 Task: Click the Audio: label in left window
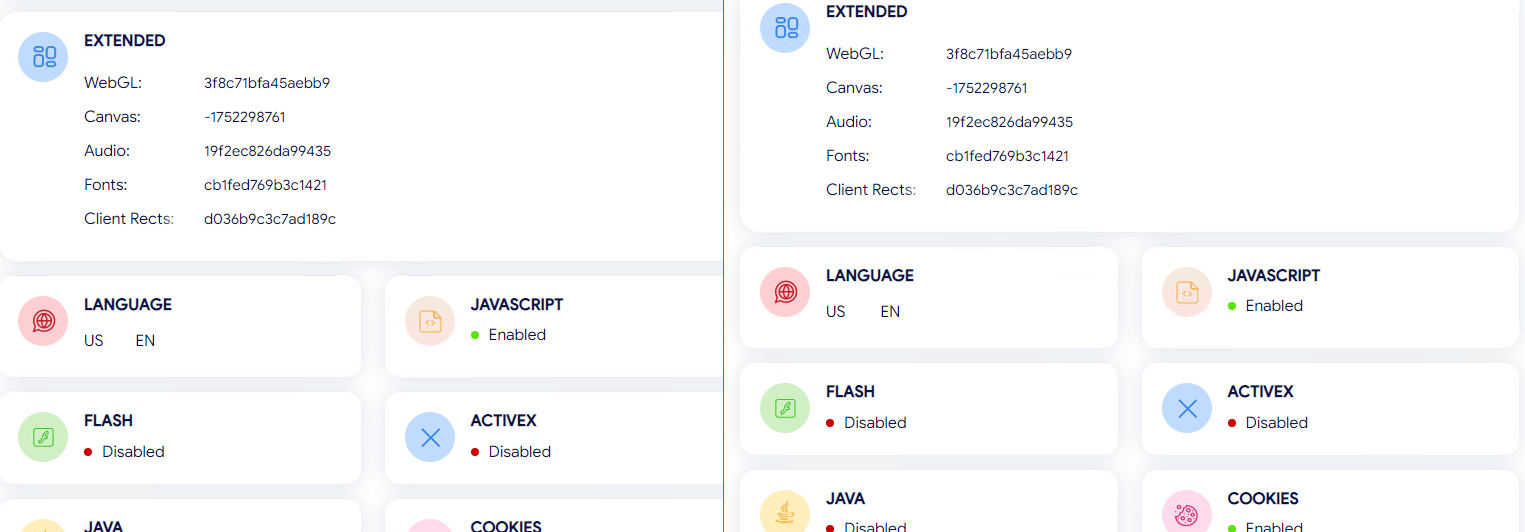pyautogui.click(x=107, y=151)
